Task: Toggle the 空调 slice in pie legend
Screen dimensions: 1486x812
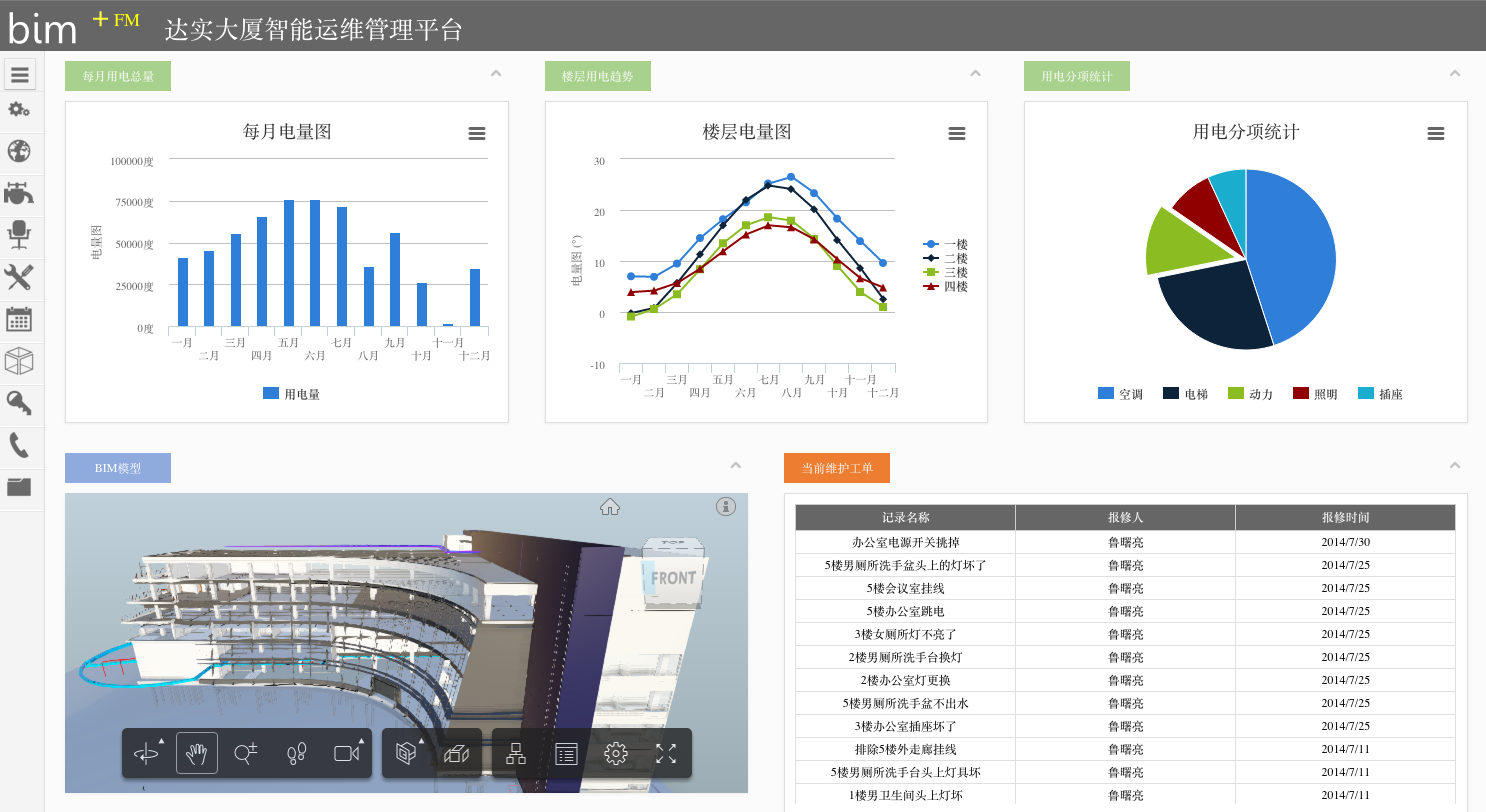Action: 1121,394
